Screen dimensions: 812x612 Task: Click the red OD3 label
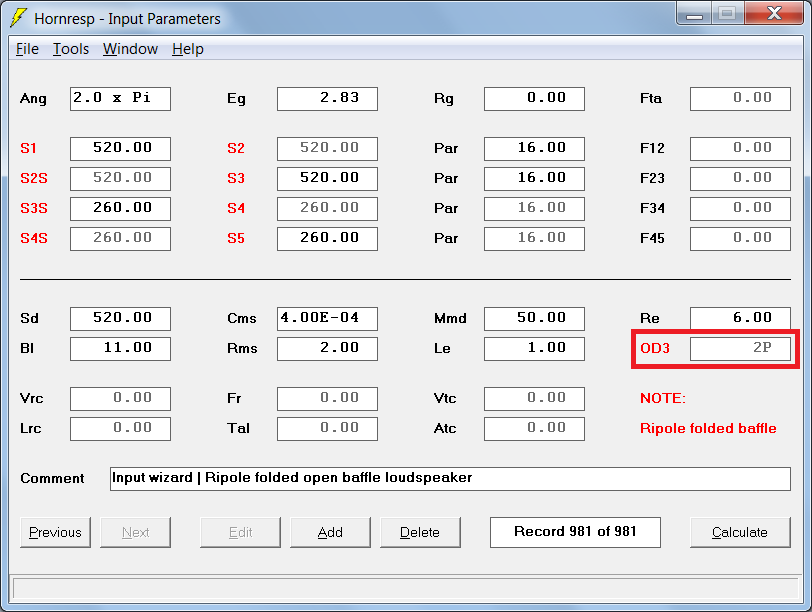coord(655,348)
